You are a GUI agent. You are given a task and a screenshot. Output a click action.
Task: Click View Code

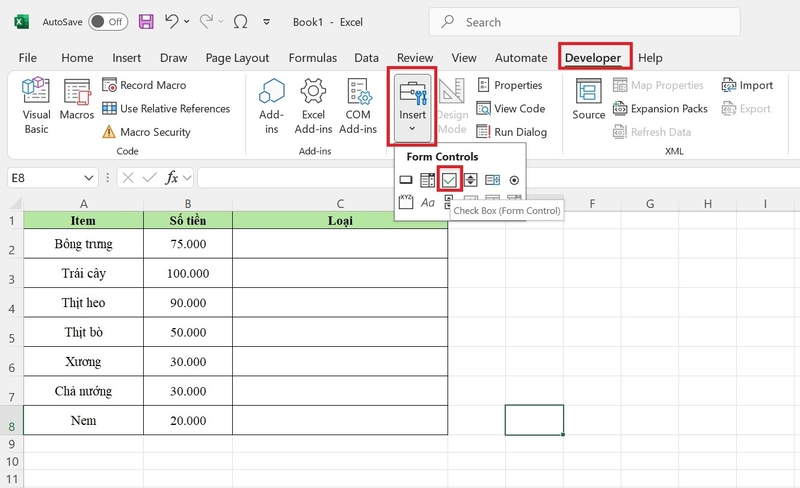pos(511,109)
